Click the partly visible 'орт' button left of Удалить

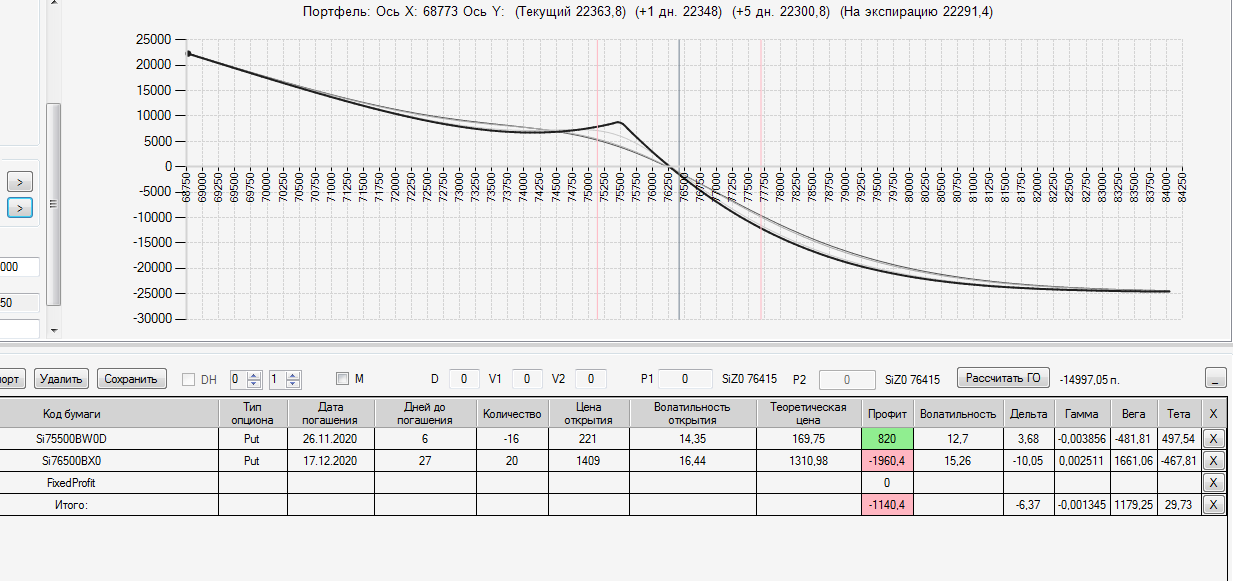coord(12,379)
